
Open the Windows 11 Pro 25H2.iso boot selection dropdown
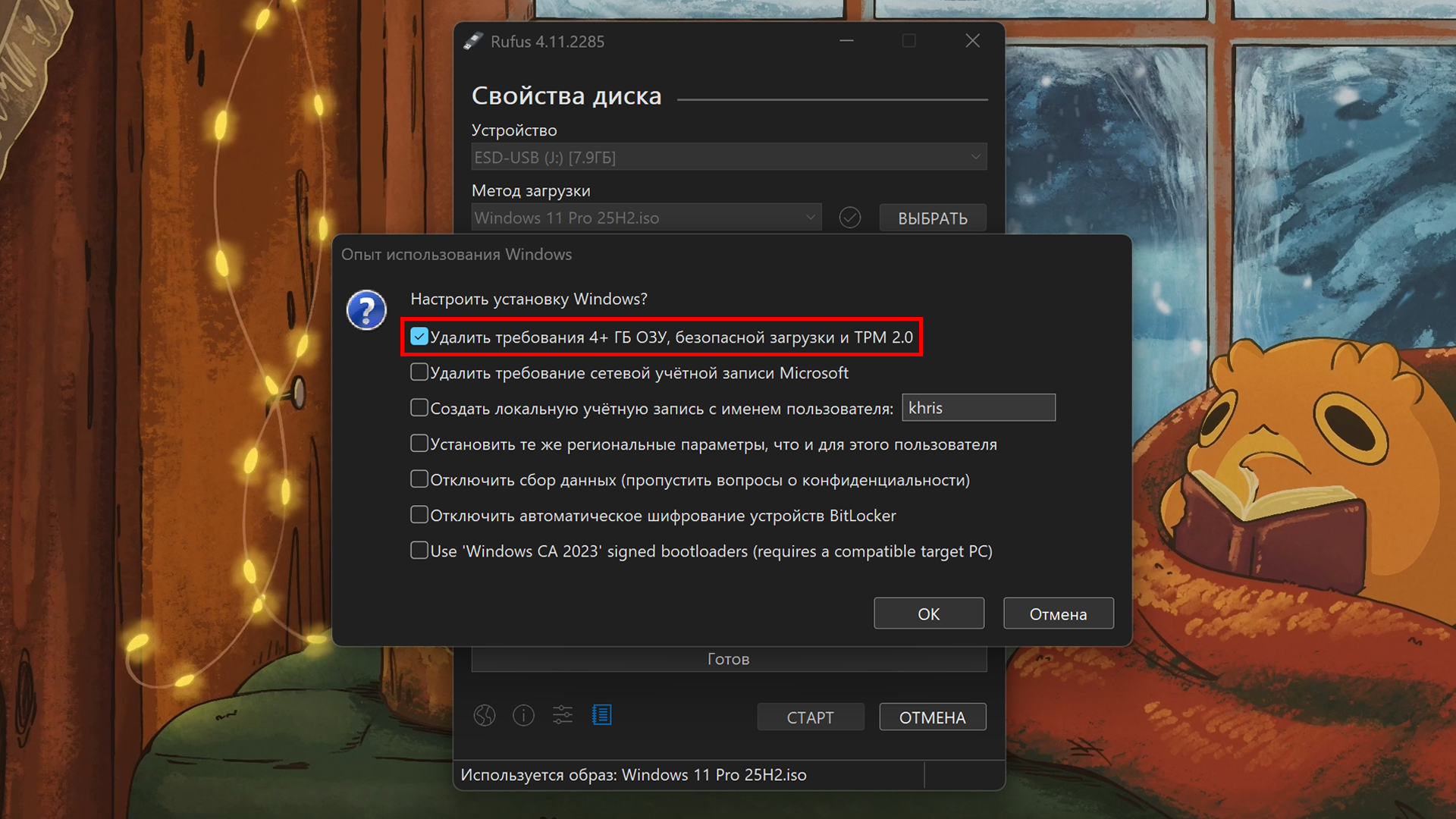646,218
